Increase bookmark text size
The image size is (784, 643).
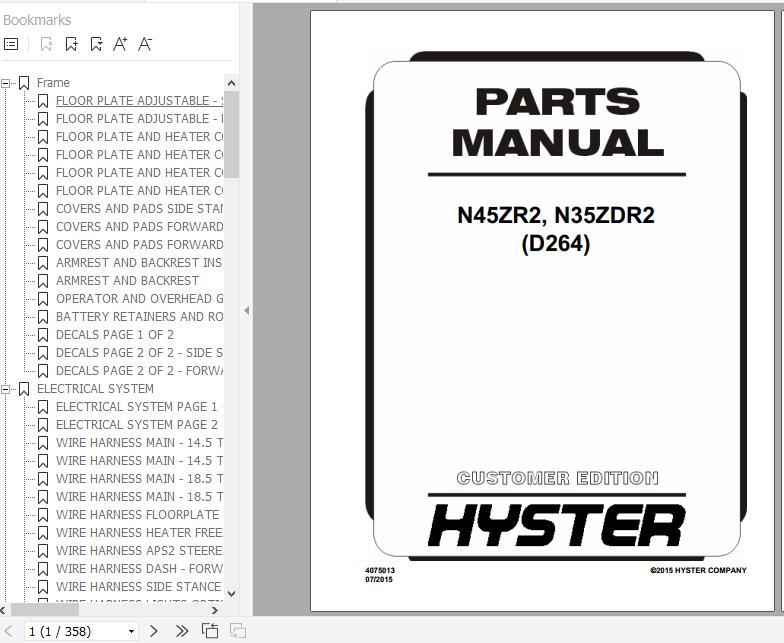coord(120,44)
